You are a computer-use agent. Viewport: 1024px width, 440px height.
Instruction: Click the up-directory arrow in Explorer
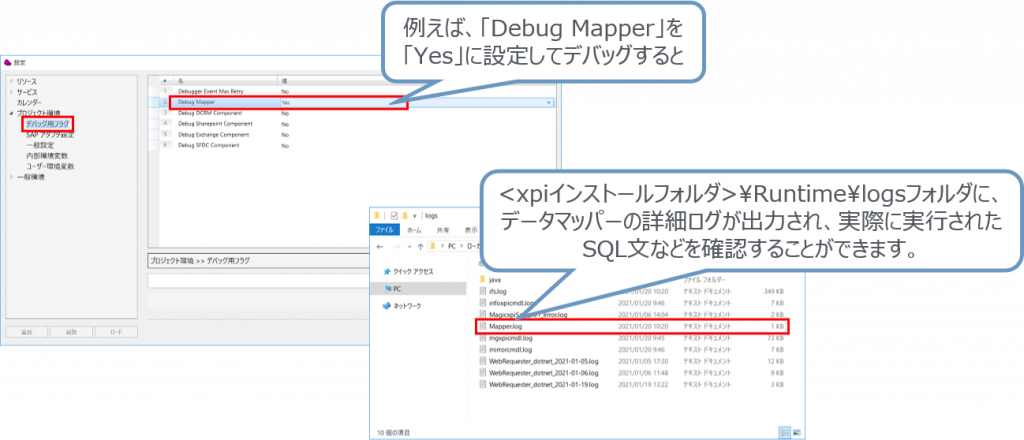pos(418,245)
